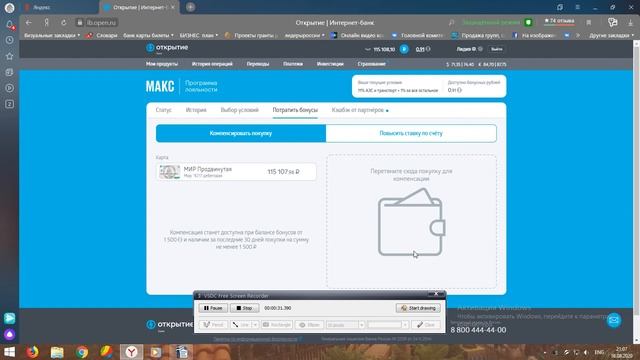Open Переводы menu item
This screenshot has width=640, height=360.
click(x=258, y=64)
